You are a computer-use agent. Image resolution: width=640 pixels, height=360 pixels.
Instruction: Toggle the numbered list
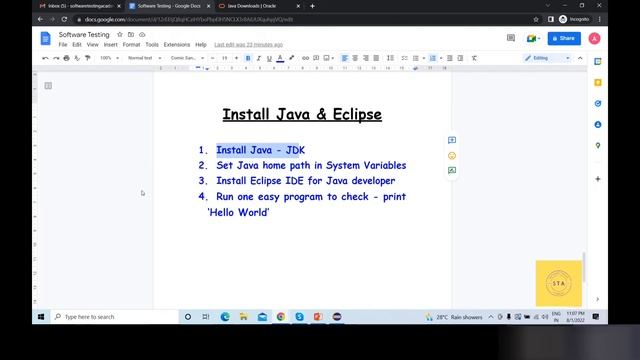433,58
